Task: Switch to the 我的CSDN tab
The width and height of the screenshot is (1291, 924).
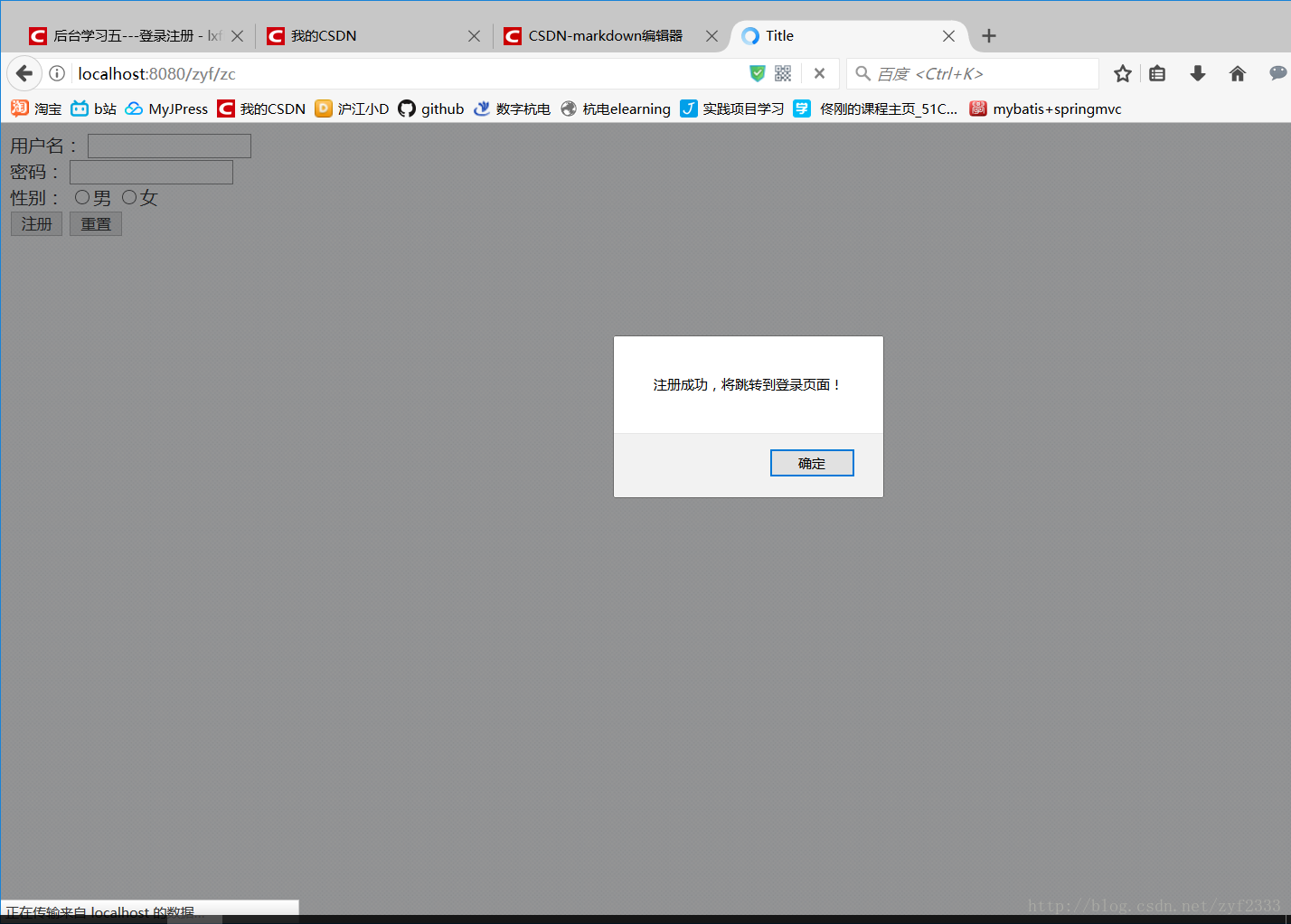Action: coord(373,36)
